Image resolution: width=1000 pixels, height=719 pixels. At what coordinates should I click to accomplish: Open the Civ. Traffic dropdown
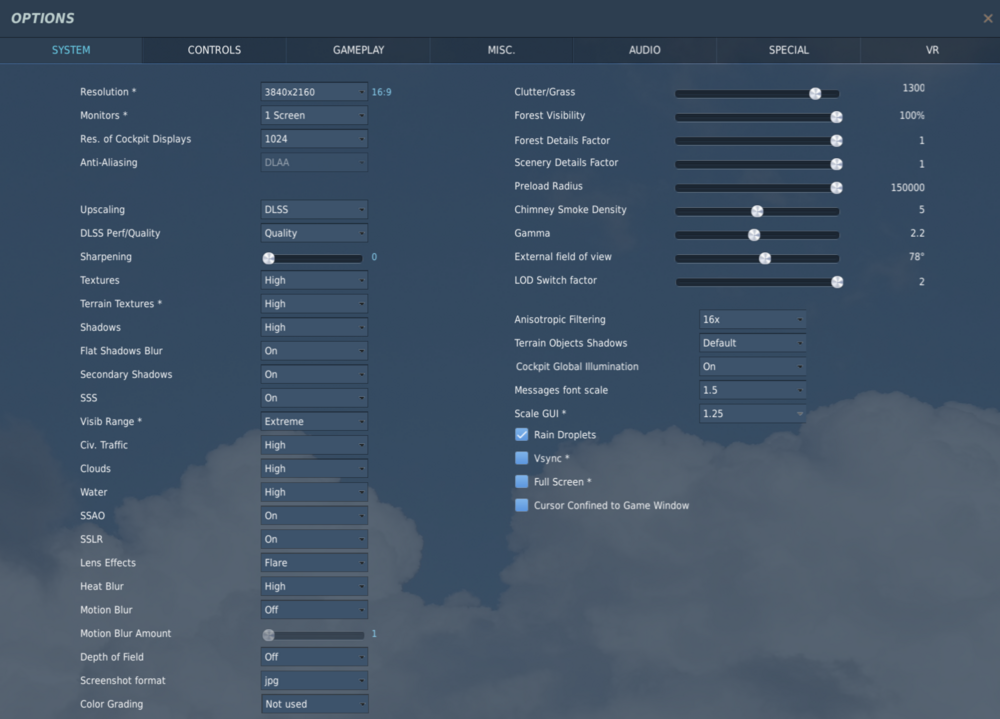[x=314, y=445]
